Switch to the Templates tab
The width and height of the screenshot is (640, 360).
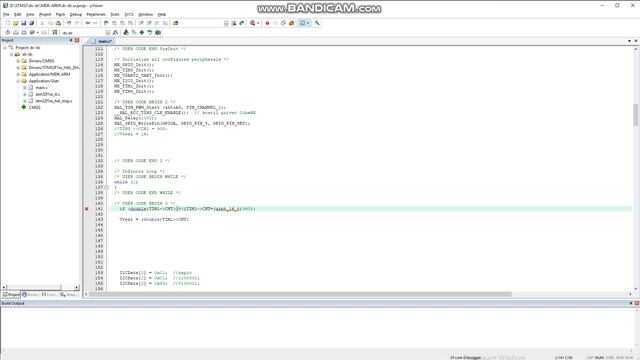click(x=68, y=294)
